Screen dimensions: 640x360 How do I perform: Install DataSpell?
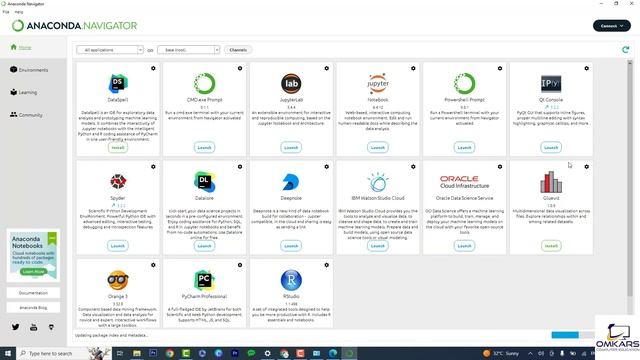point(118,147)
